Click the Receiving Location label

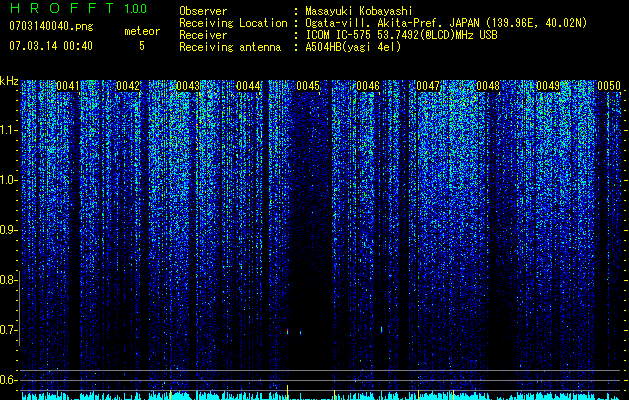233,23
